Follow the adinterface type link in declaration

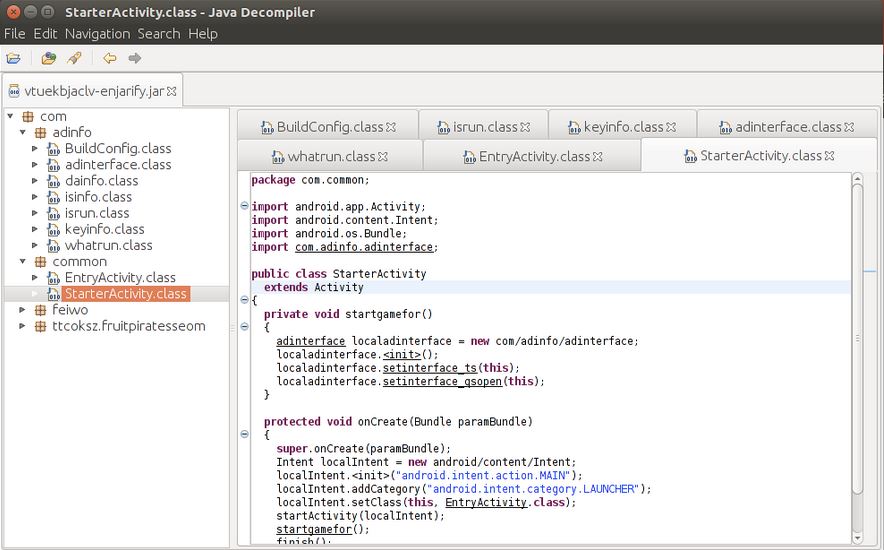coord(311,341)
